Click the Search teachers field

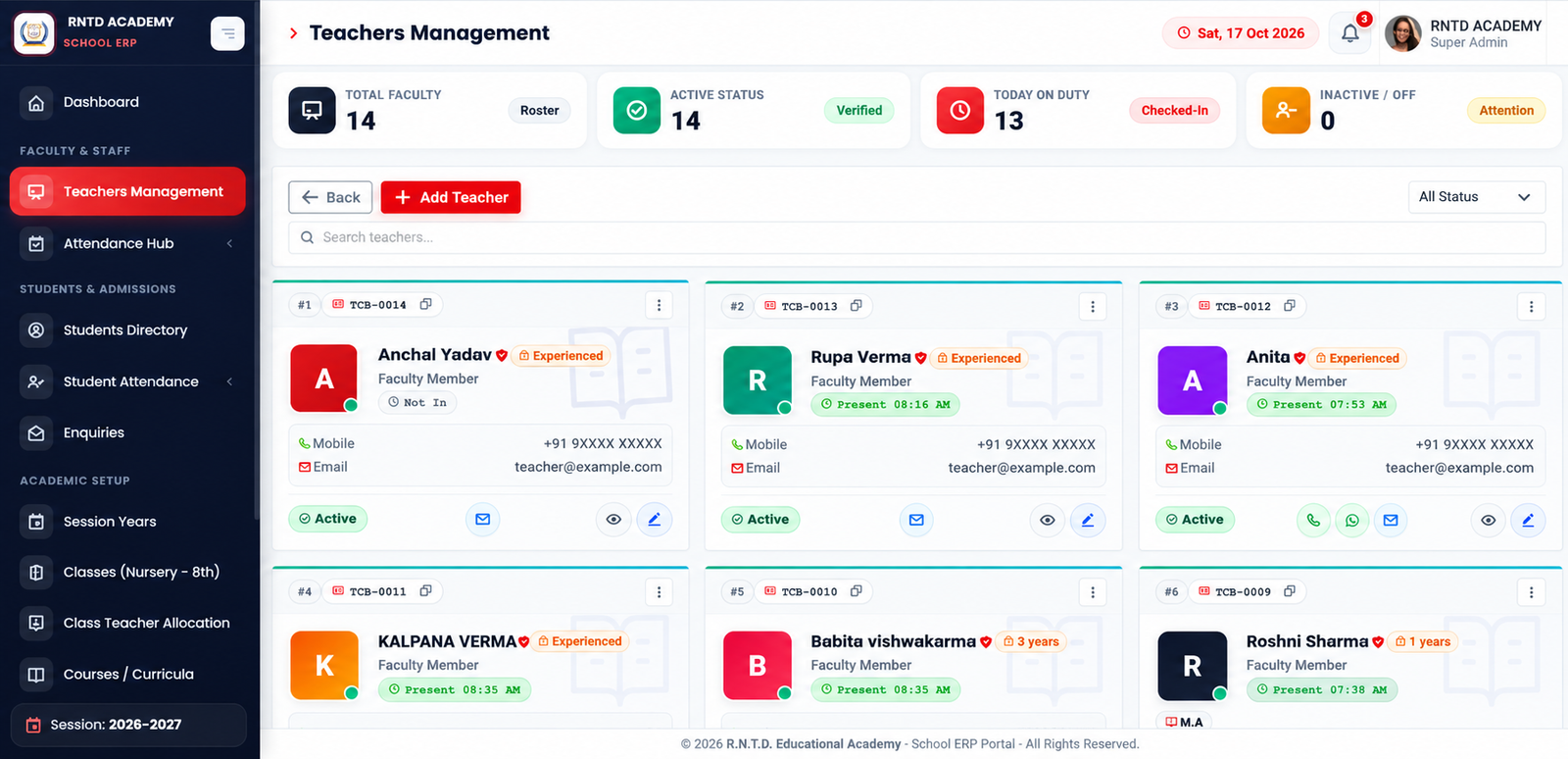[916, 237]
